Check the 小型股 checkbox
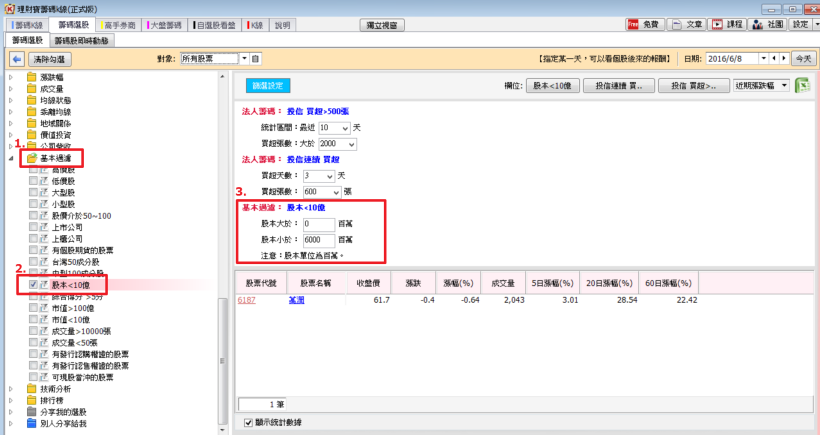The image size is (820, 435). (33, 204)
